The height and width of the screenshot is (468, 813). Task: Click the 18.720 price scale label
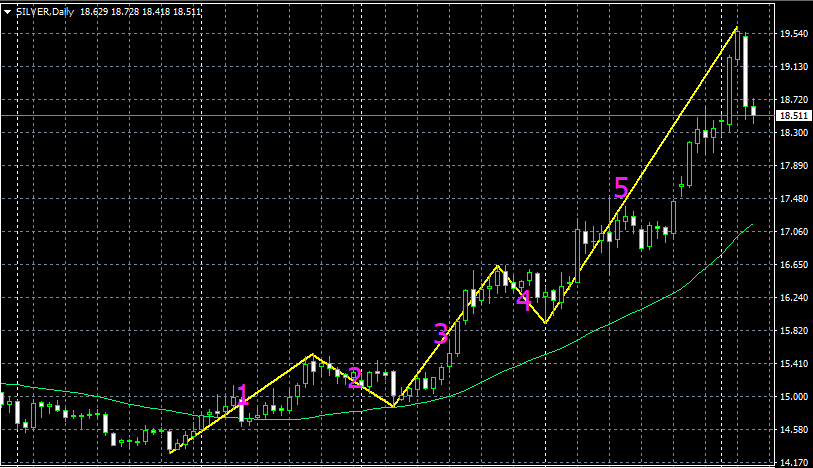click(794, 100)
